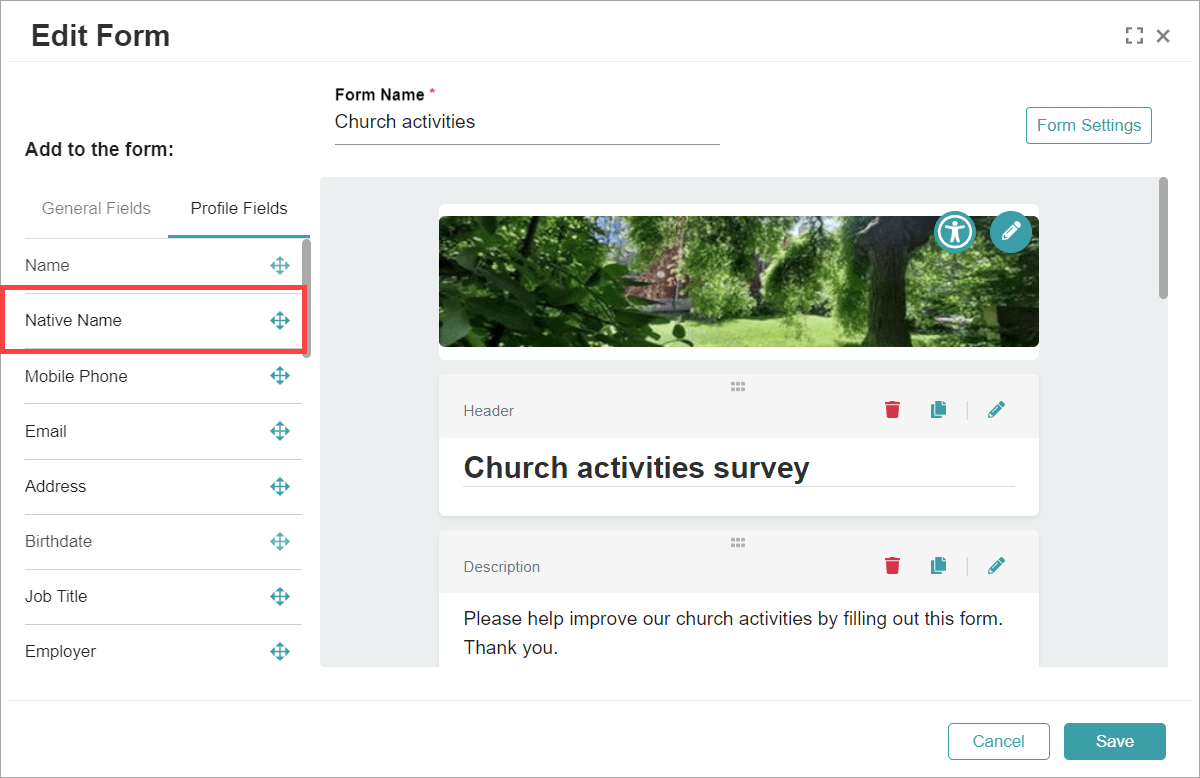The image size is (1200, 778).
Task: Click the profile fields list scrollbar
Action: click(x=306, y=297)
